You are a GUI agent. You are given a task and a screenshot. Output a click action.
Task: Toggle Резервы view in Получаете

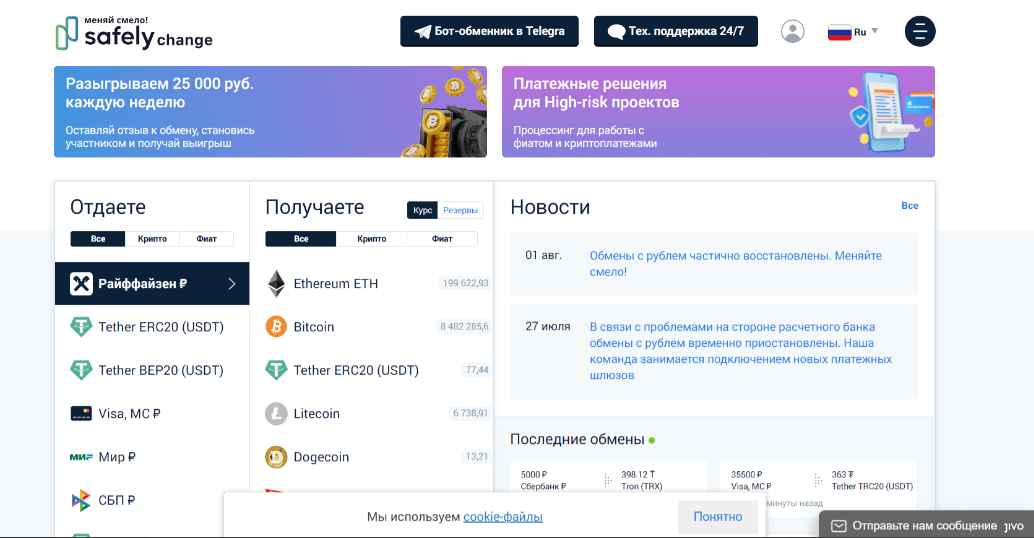pos(460,210)
